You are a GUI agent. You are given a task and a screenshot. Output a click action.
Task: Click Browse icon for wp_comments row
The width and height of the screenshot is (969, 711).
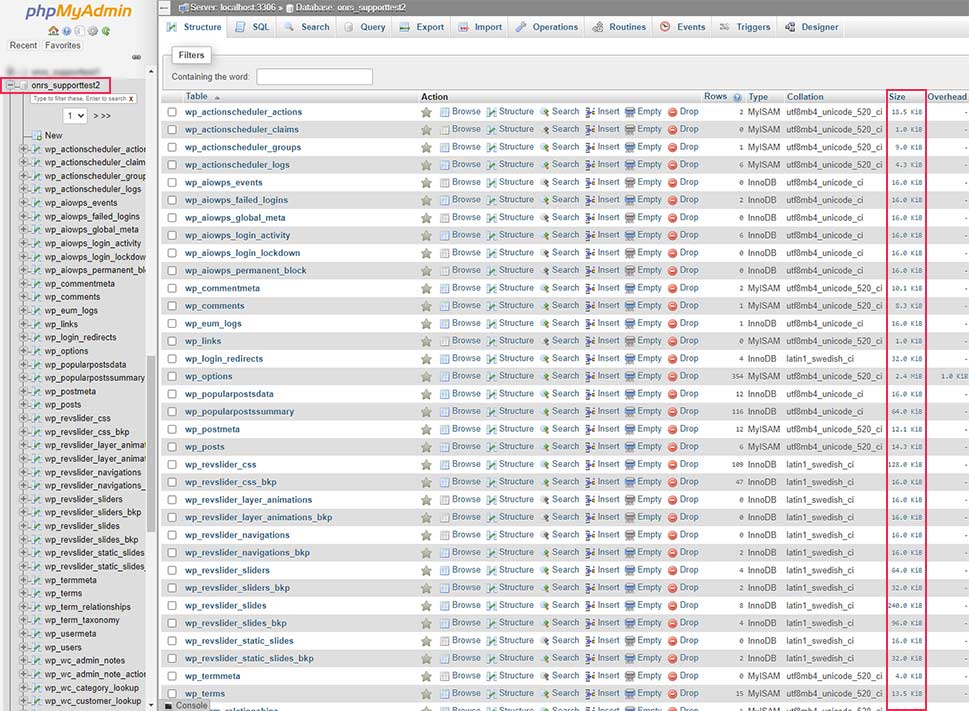[x=444, y=306]
